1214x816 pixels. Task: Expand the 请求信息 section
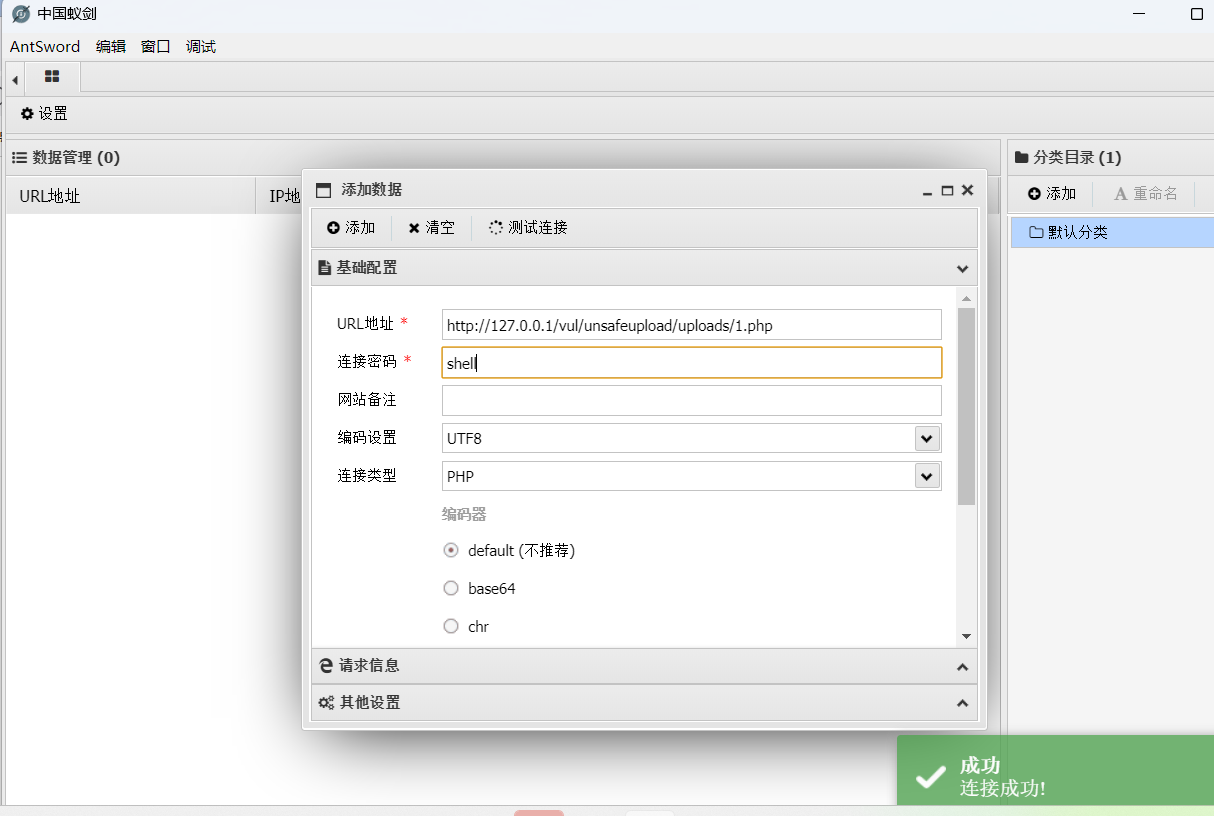pos(644,666)
